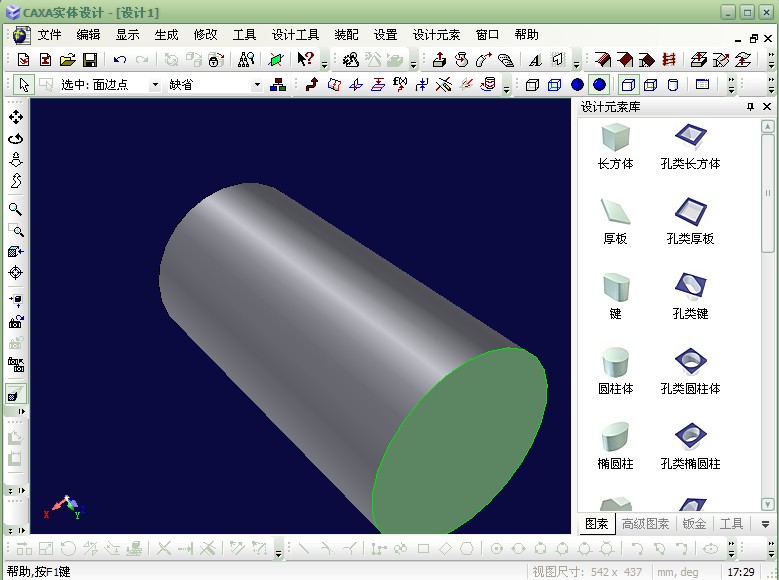779x580 pixels.
Task: Click the Undo arrow icon
Action: pyautogui.click(x=119, y=60)
